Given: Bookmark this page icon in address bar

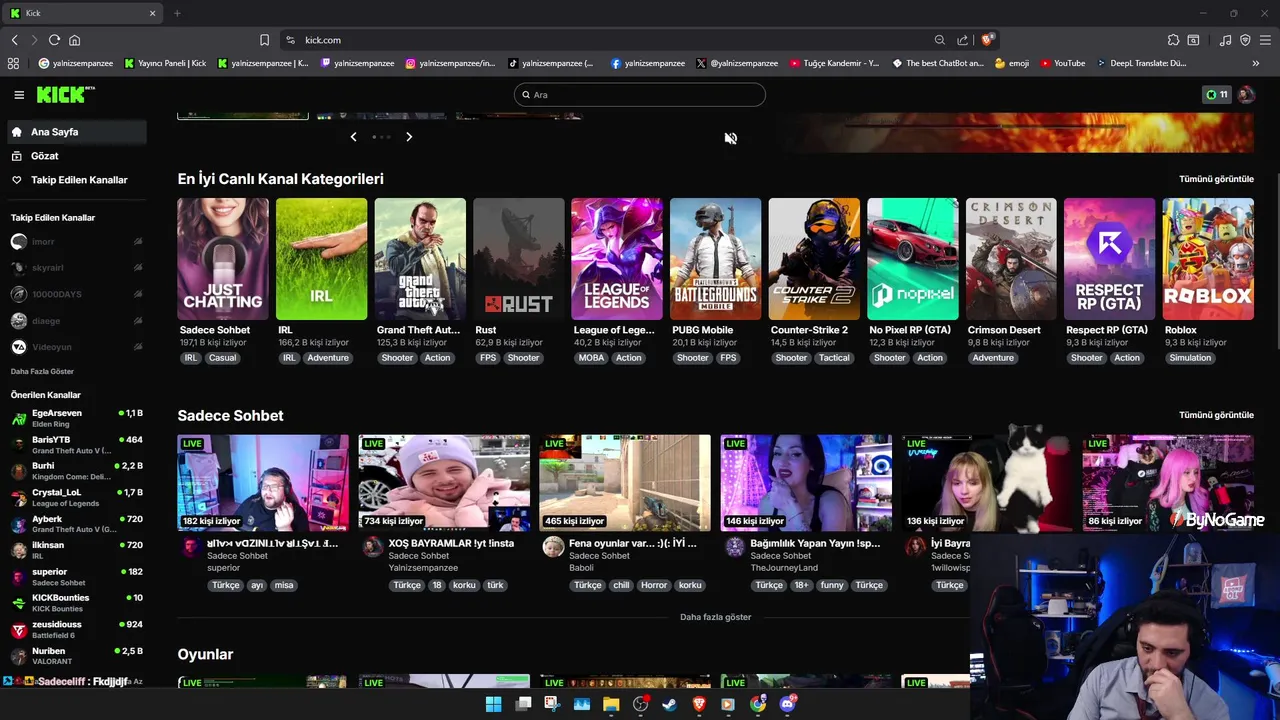Looking at the screenshot, I should tap(264, 40).
